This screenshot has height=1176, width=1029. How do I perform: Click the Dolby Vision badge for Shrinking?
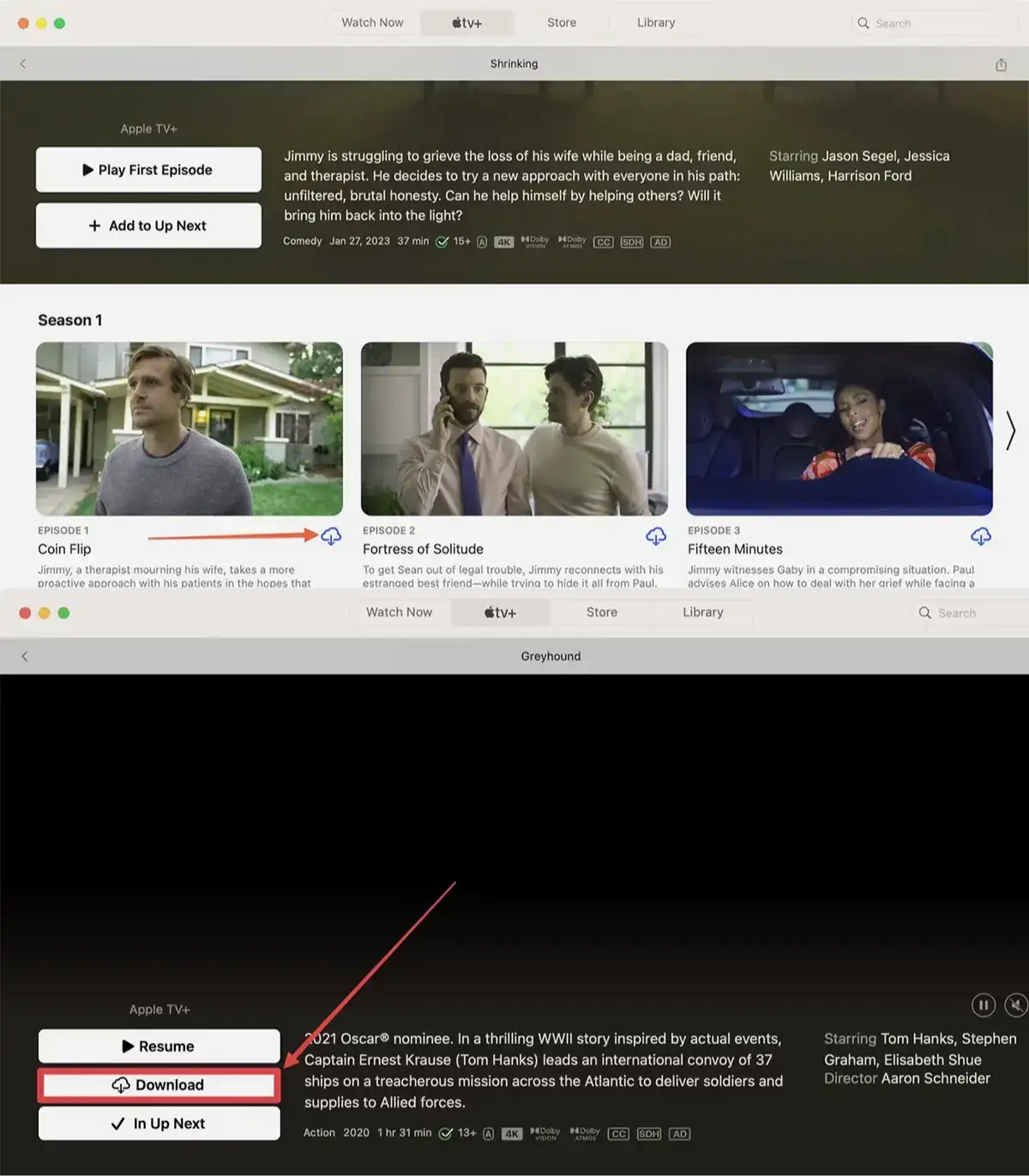pos(535,242)
